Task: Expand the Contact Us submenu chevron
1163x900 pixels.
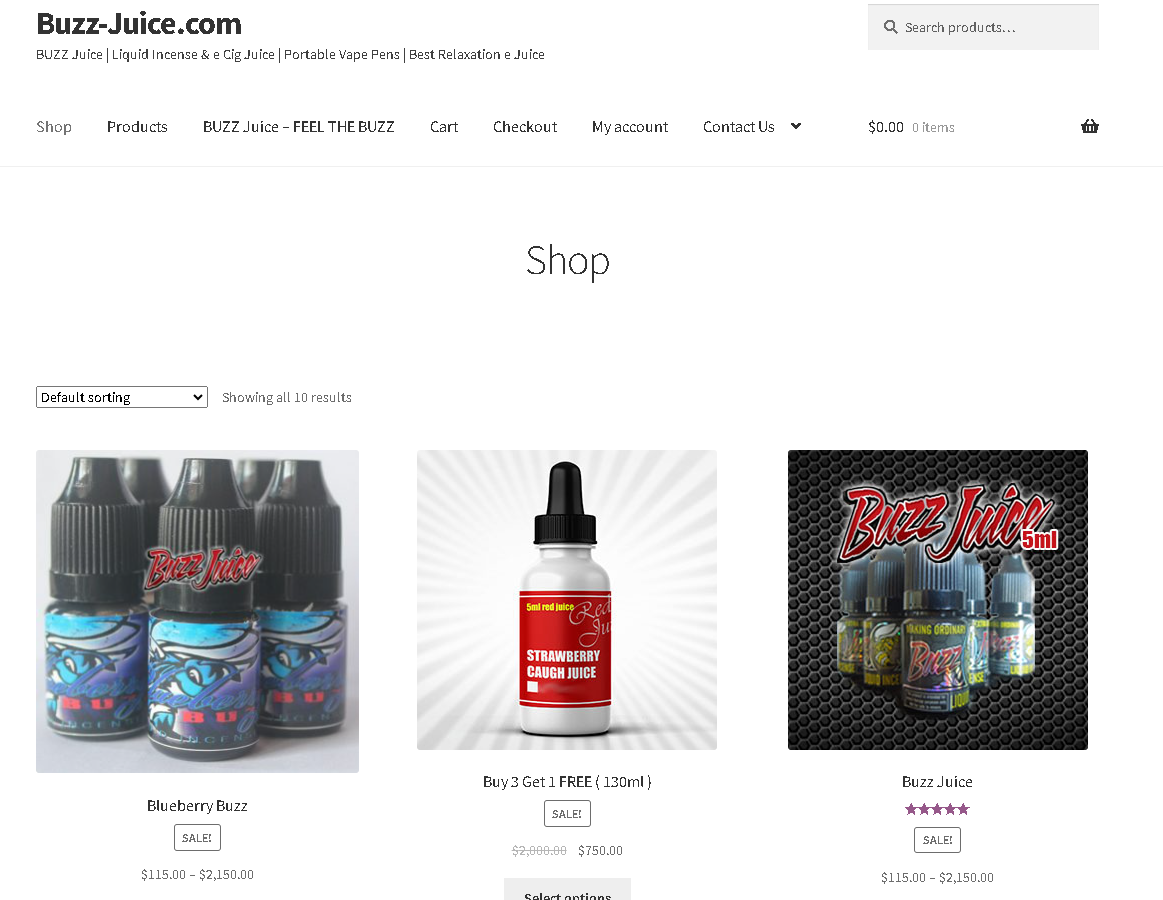Action: 796,126
